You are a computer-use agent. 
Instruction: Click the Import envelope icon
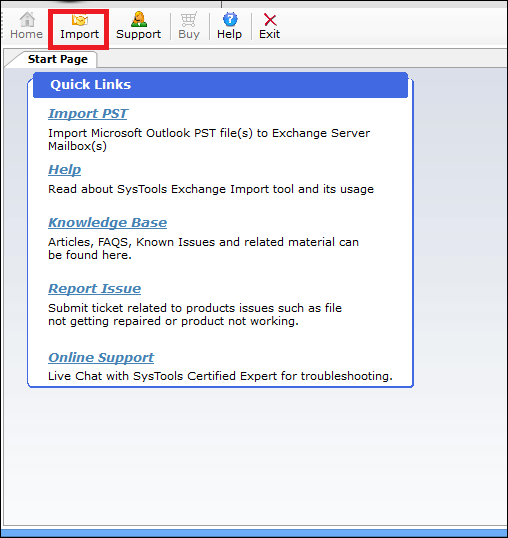tap(80, 20)
